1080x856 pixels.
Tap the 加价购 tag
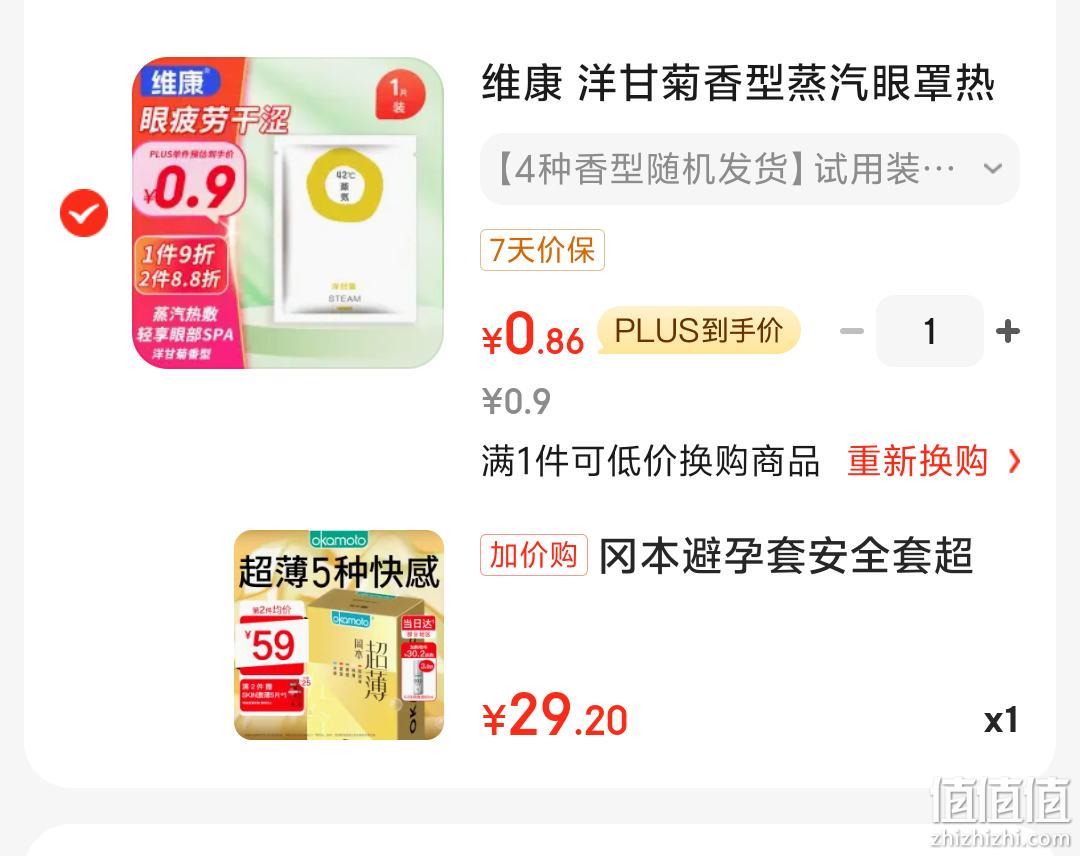point(534,555)
